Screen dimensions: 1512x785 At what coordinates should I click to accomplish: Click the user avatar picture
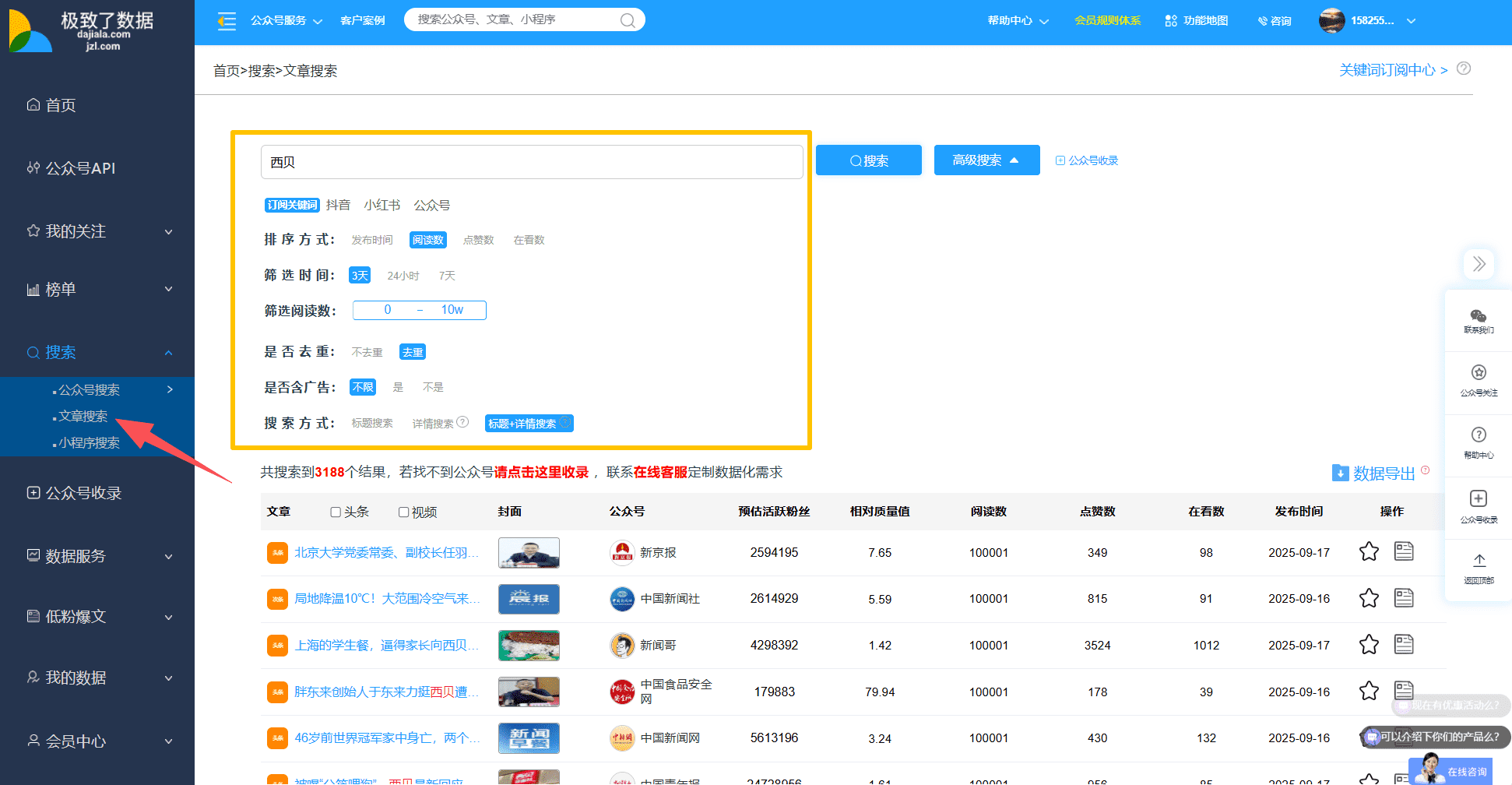tap(1331, 20)
